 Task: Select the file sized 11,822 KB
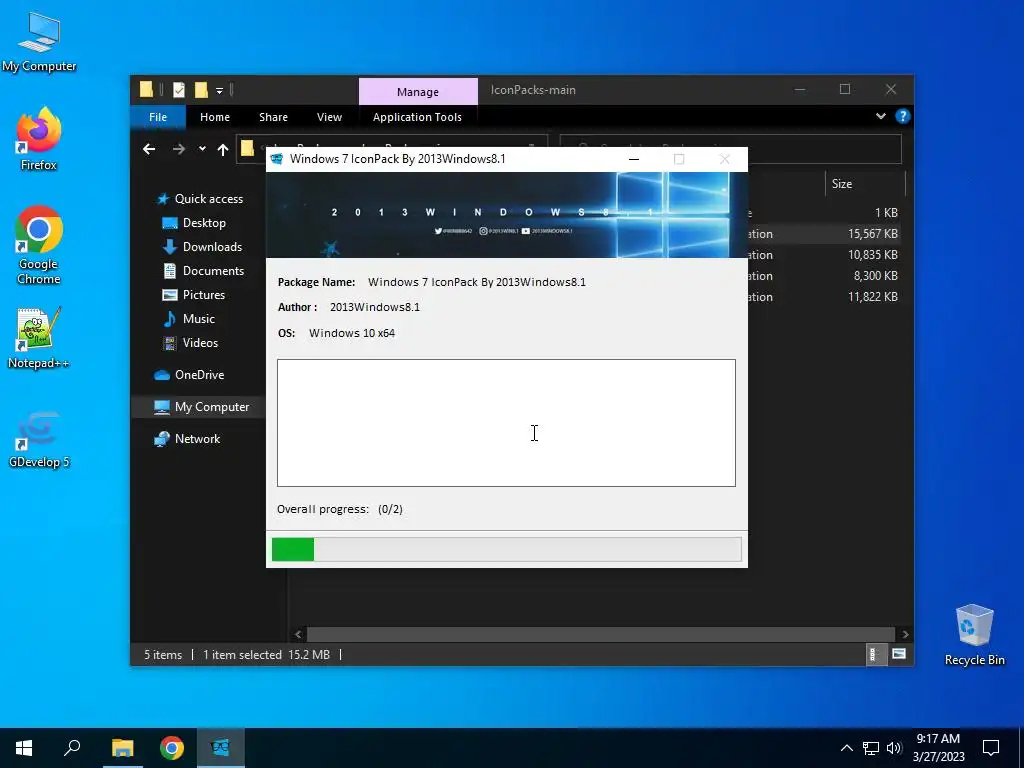pyautogui.click(x=826, y=296)
